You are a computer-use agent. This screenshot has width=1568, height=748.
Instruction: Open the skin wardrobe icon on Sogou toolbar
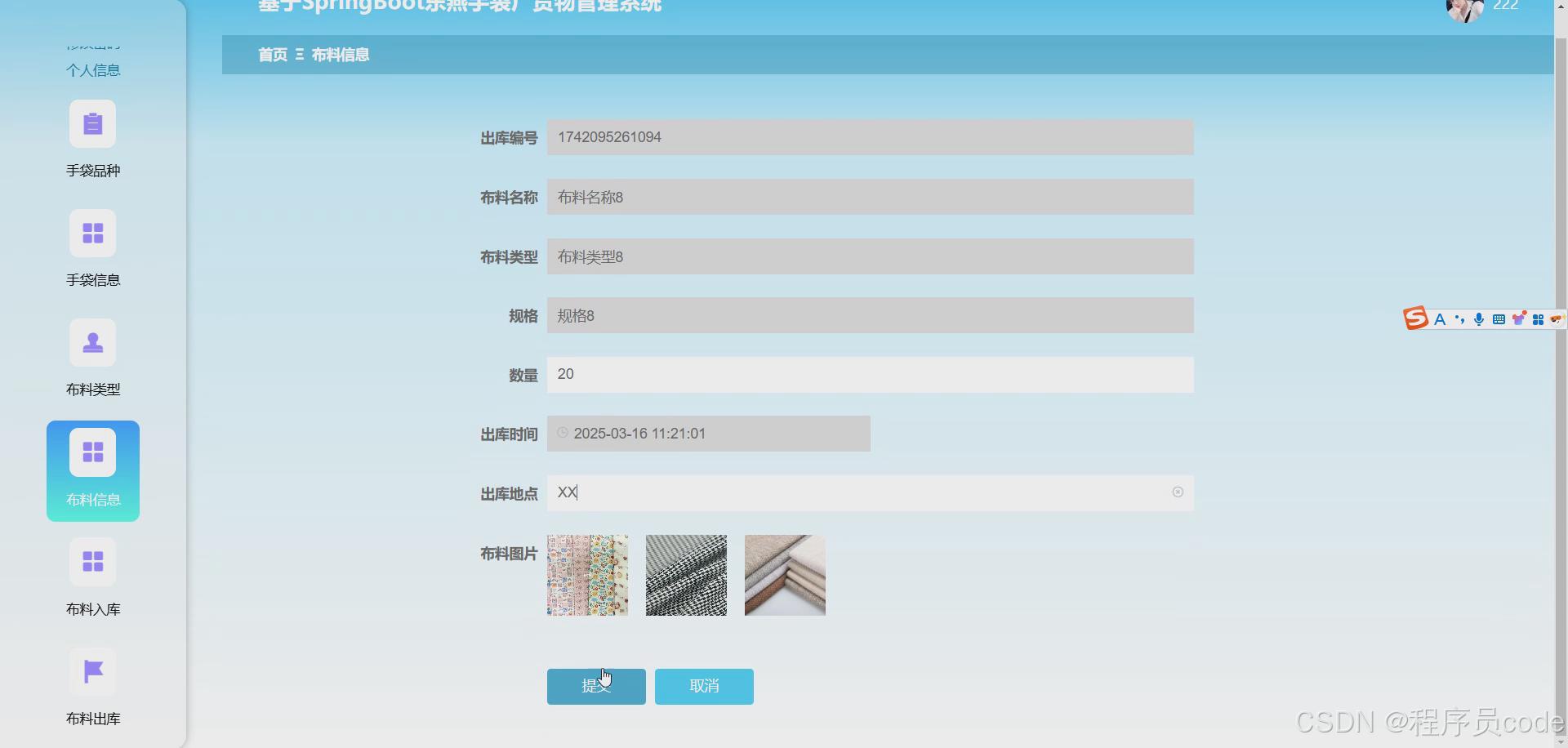point(1519,318)
